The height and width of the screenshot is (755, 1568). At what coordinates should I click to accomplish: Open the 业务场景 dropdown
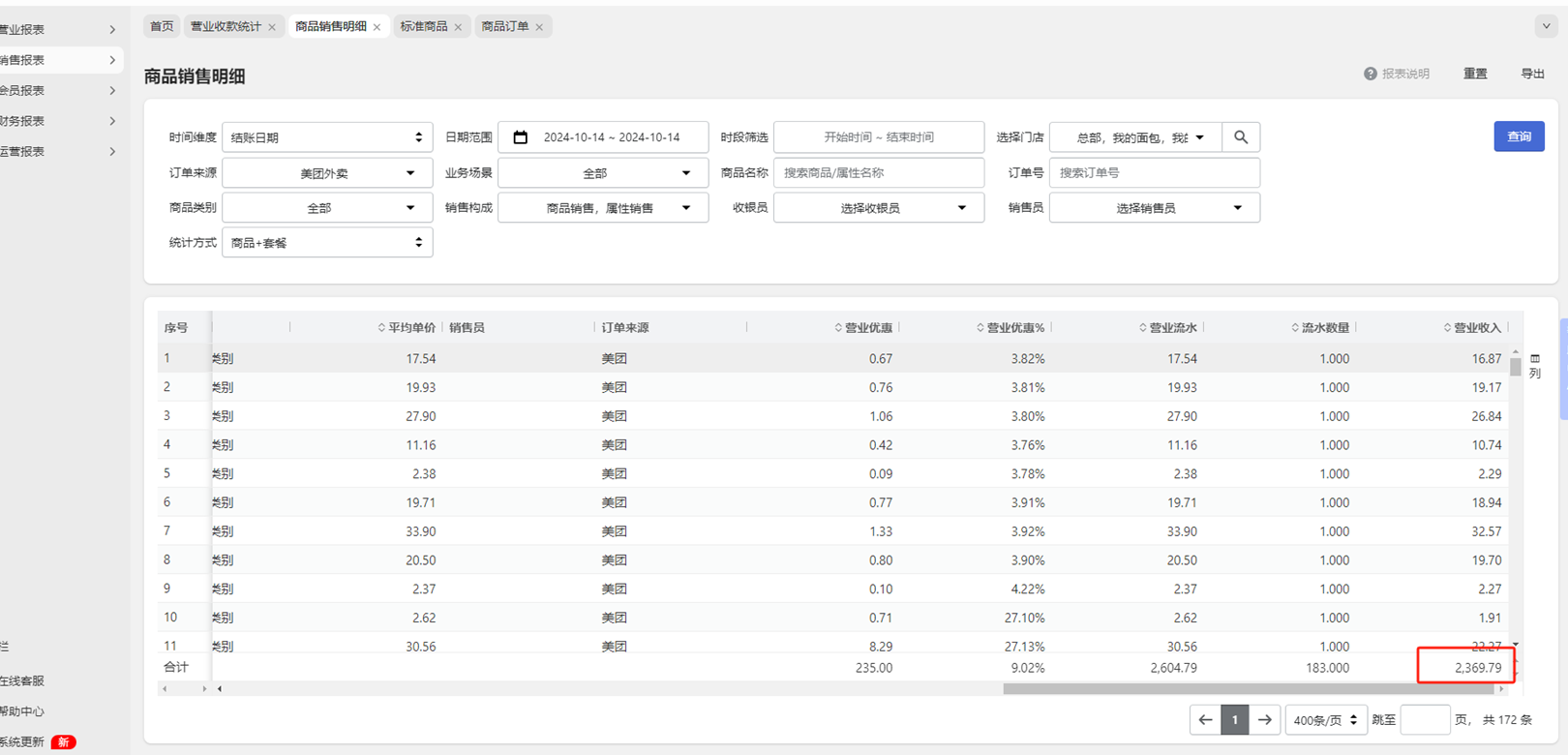pos(603,173)
